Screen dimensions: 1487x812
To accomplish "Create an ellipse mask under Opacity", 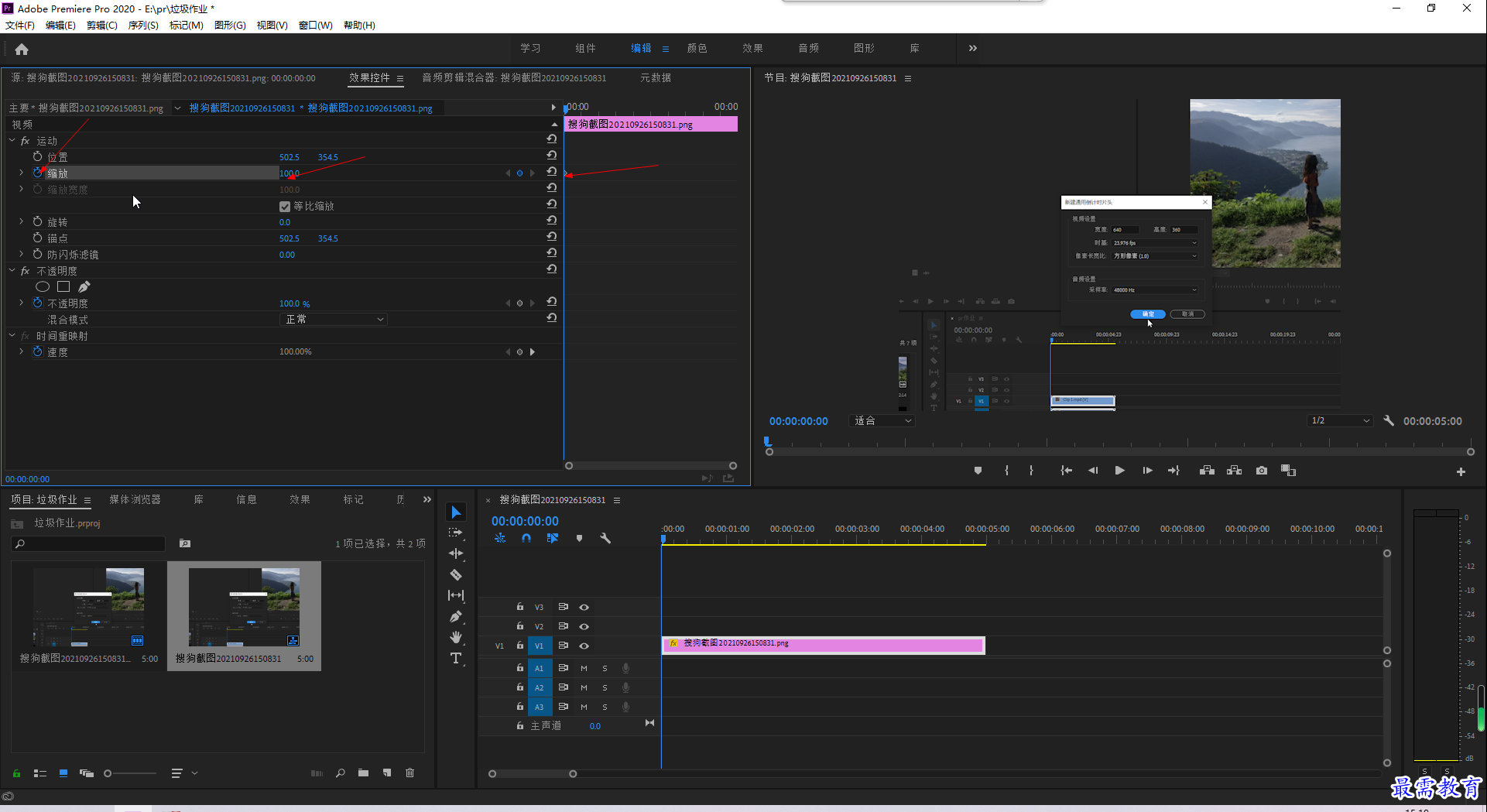I will coord(43,286).
